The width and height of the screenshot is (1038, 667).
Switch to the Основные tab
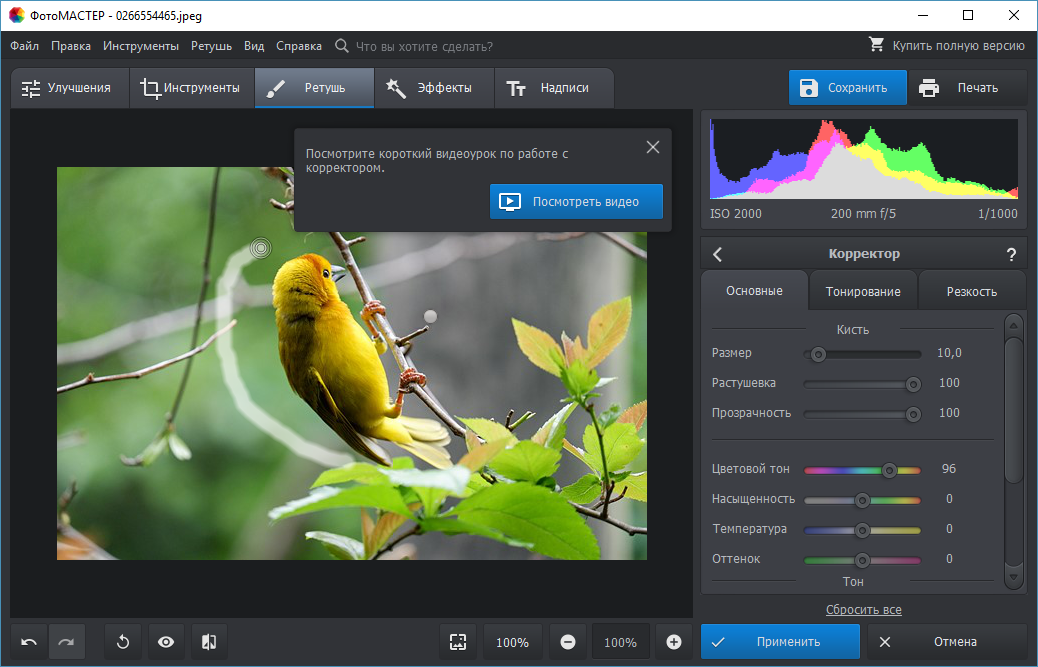754,290
